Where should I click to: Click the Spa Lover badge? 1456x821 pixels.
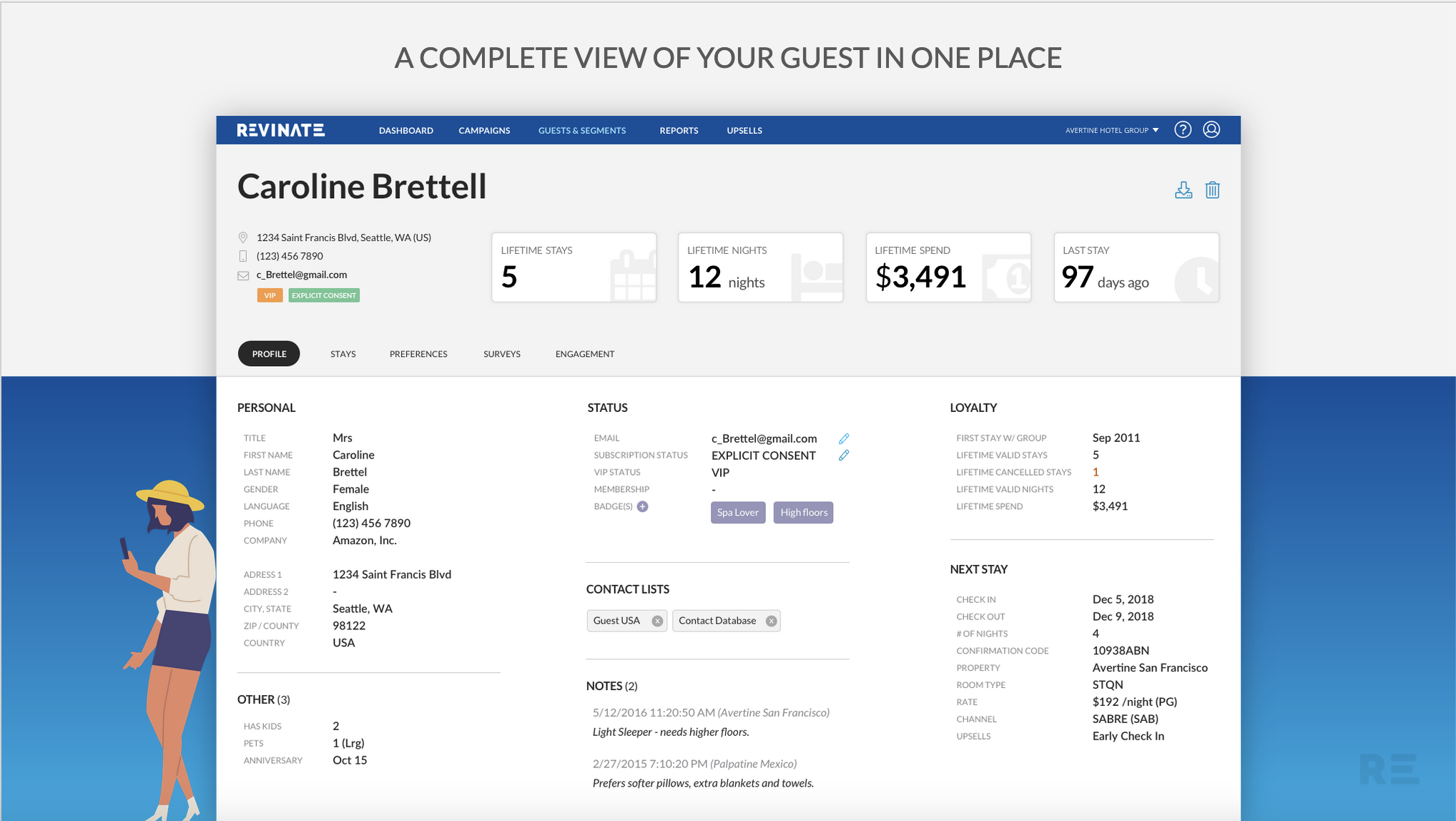737,512
